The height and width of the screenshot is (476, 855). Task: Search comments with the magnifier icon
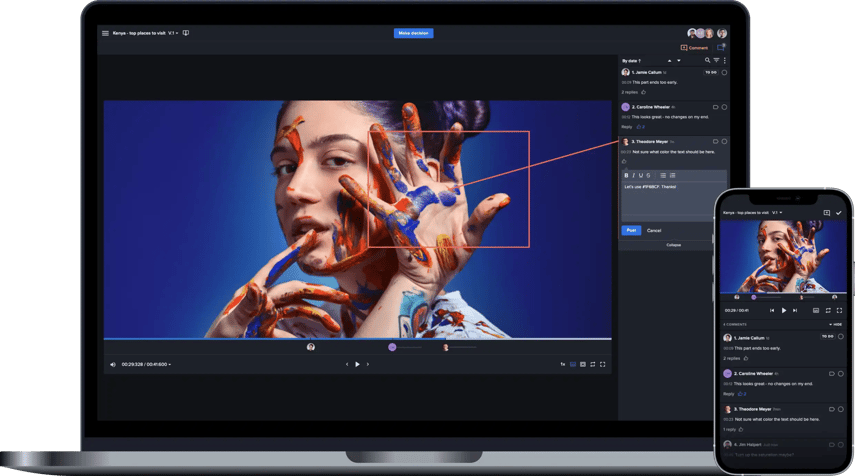(707, 60)
